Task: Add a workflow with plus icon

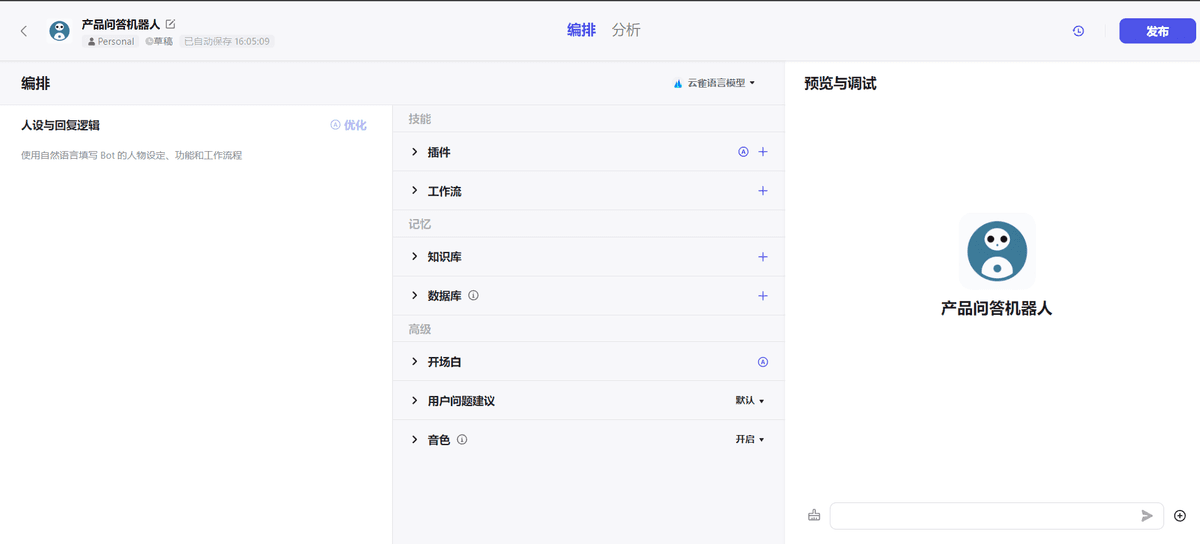Action: click(x=763, y=191)
